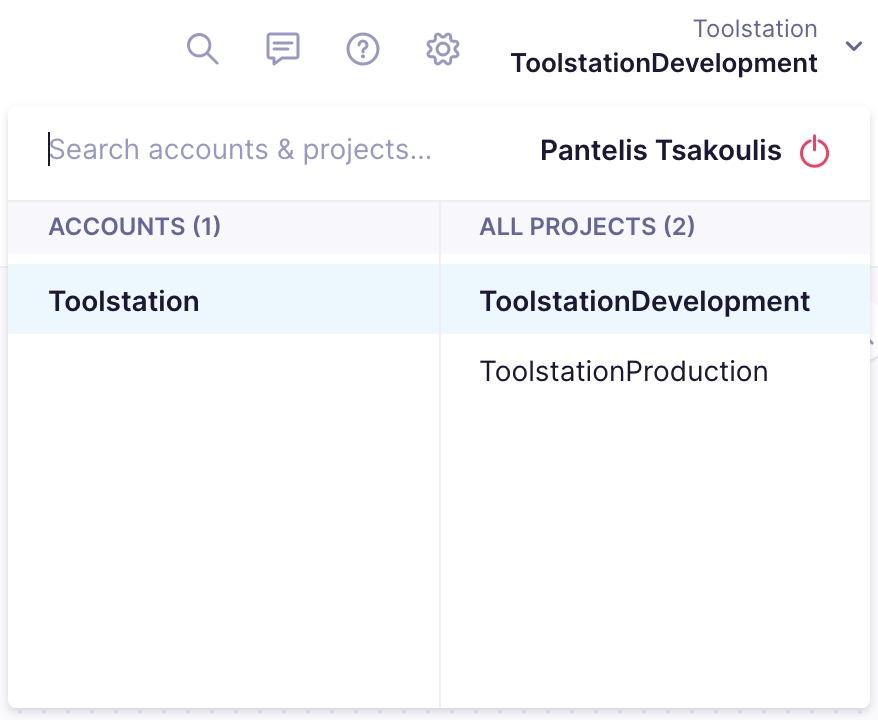Open settings with the gear icon
The height and width of the screenshot is (720, 878).
point(442,48)
